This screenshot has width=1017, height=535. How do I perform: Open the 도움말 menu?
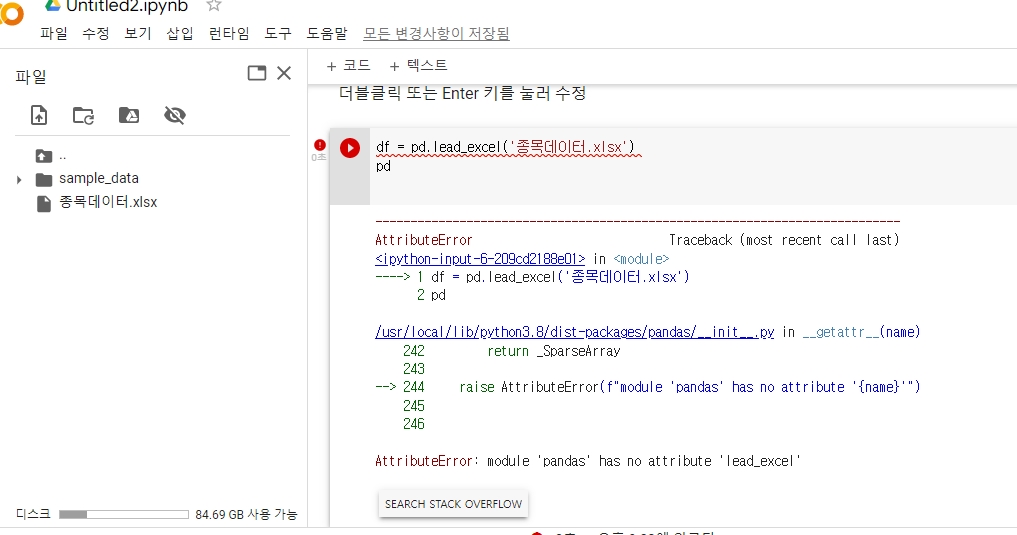(x=327, y=33)
